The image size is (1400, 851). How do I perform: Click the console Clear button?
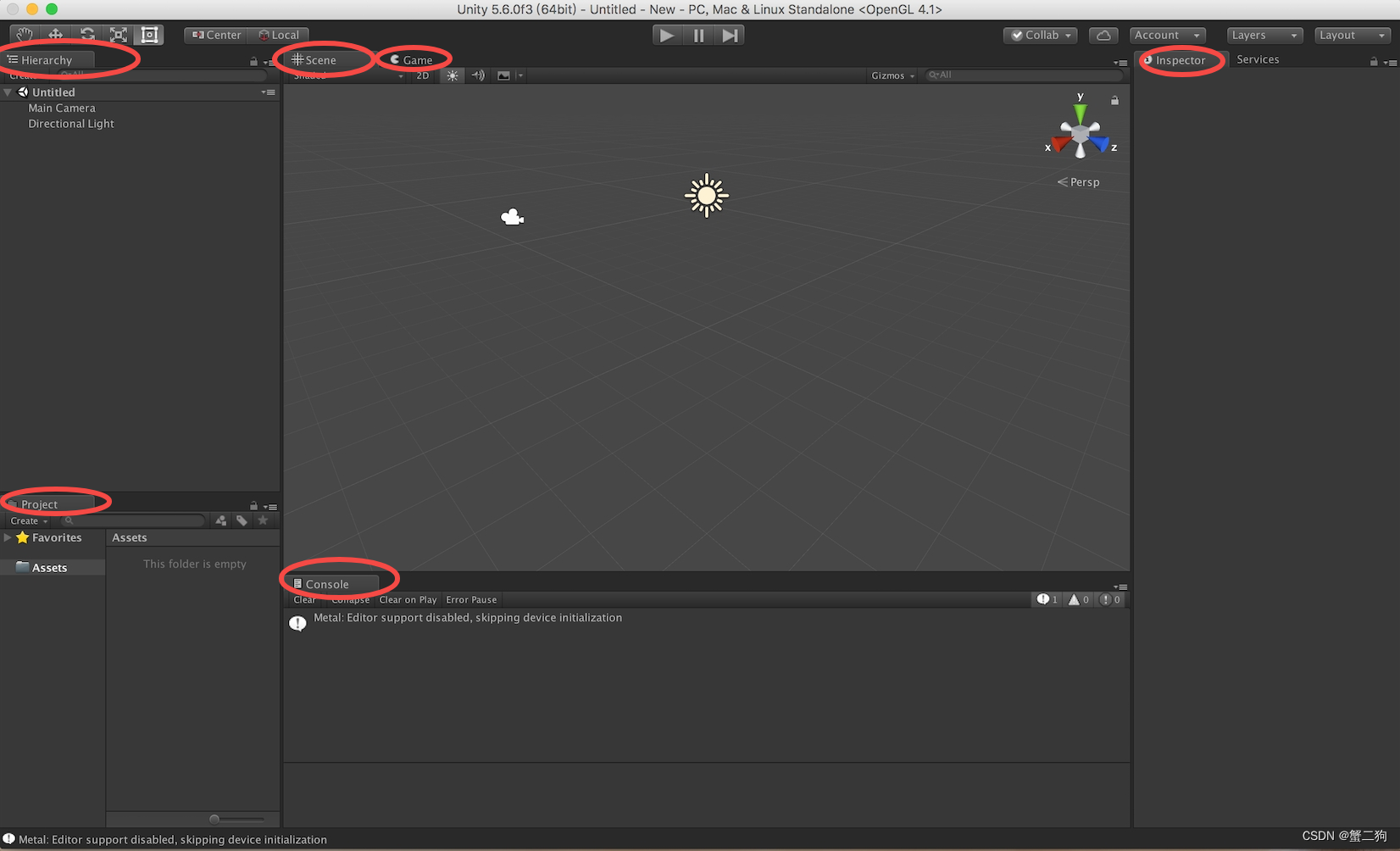click(304, 599)
